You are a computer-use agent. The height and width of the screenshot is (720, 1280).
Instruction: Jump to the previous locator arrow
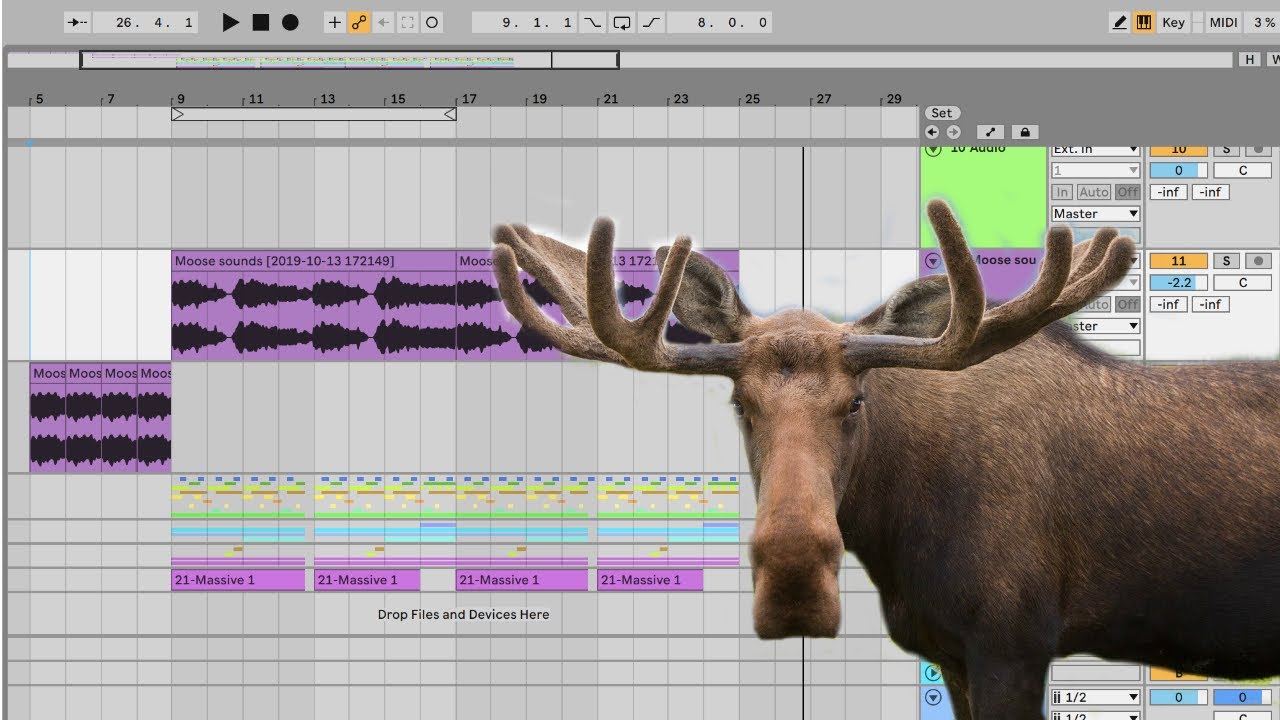coord(932,132)
